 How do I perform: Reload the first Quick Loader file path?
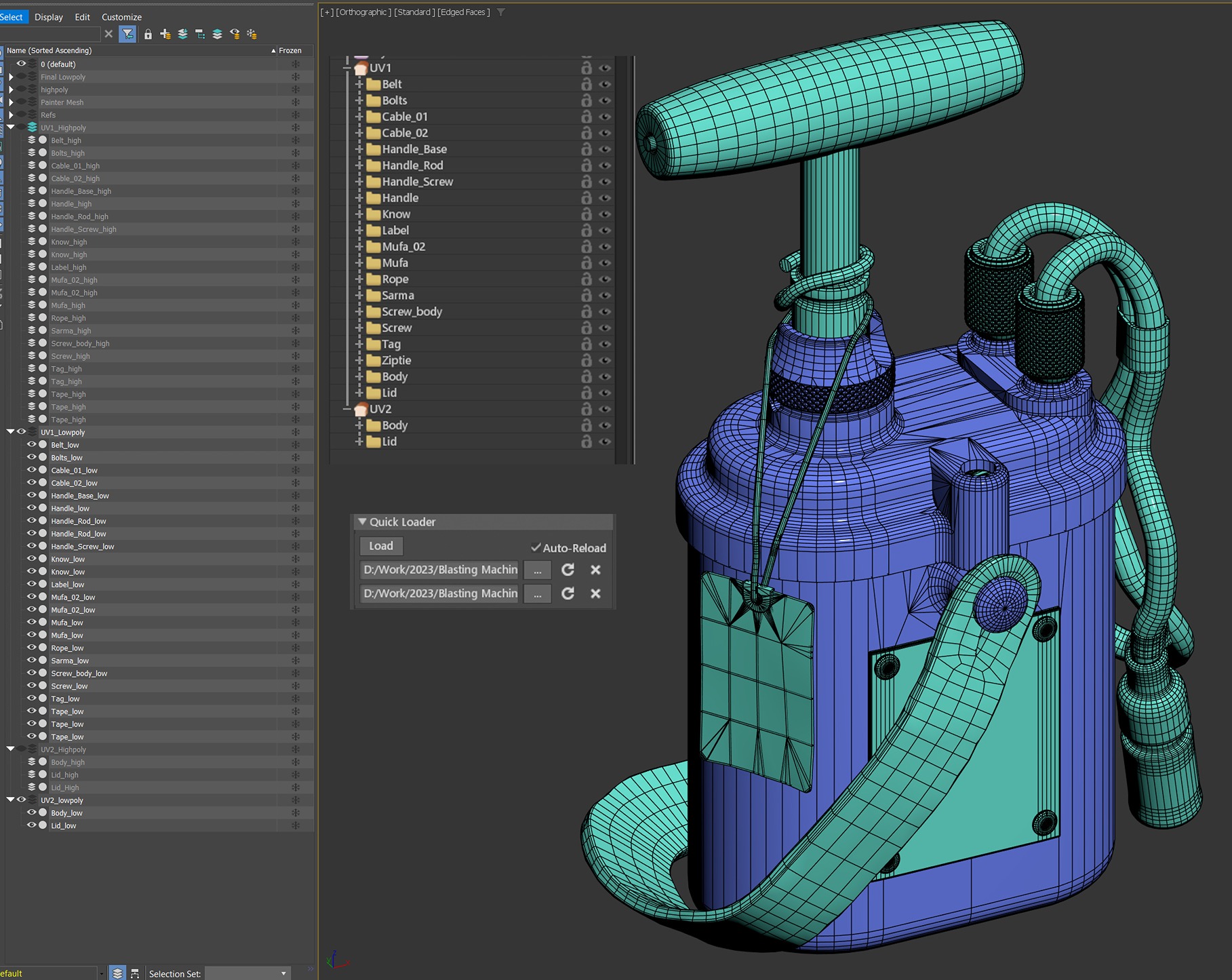[568, 570]
